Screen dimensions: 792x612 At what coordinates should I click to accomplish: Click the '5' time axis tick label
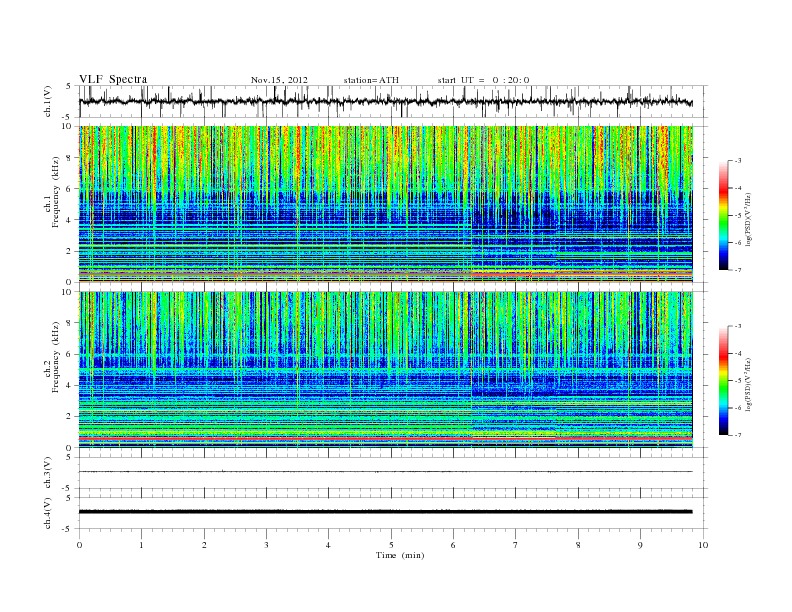(x=391, y=545)
